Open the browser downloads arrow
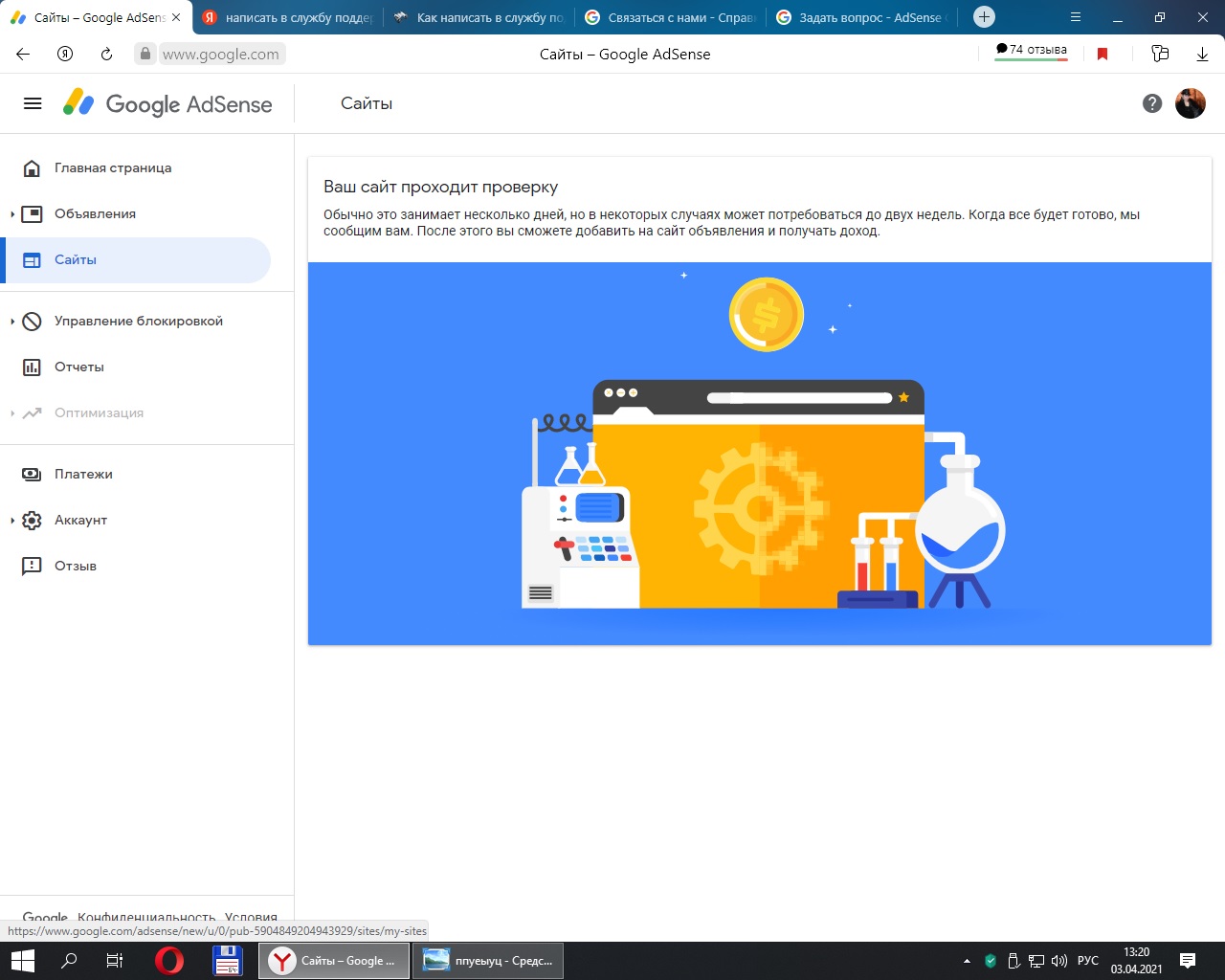Screen dimensions: 1225x980 click(x=1203, y=54)
